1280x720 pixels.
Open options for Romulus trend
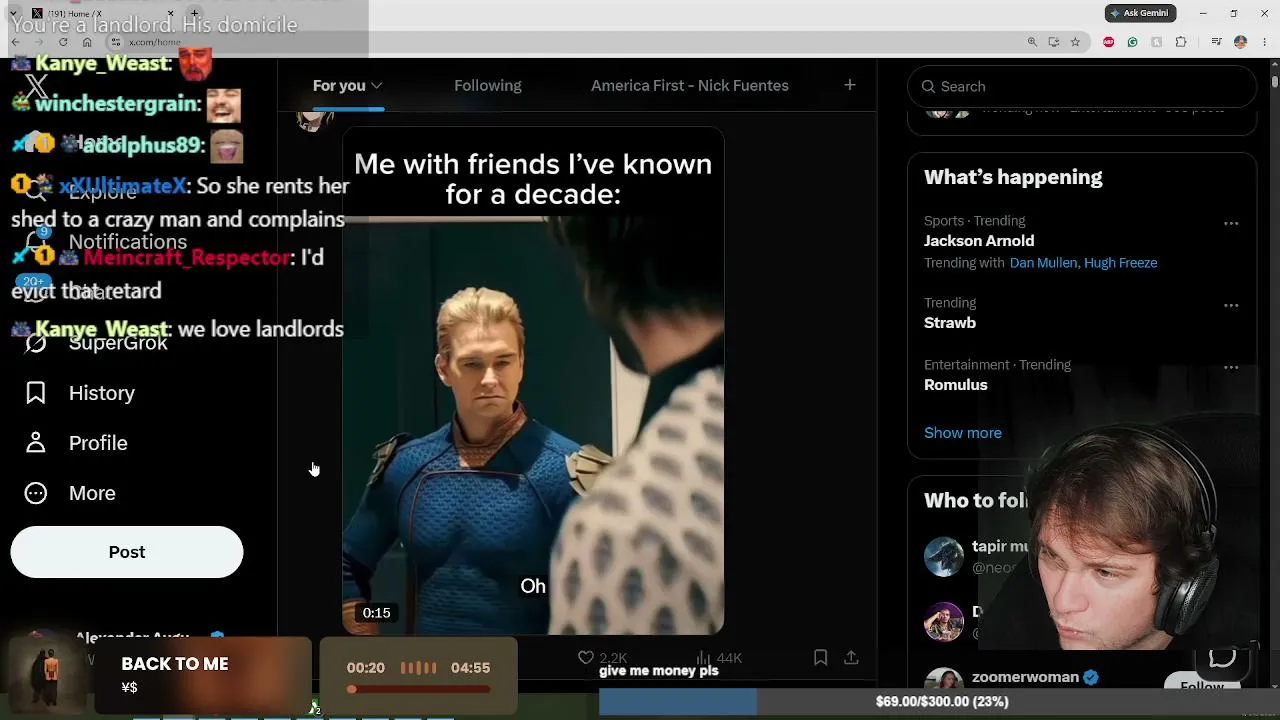click(1231, 367)
